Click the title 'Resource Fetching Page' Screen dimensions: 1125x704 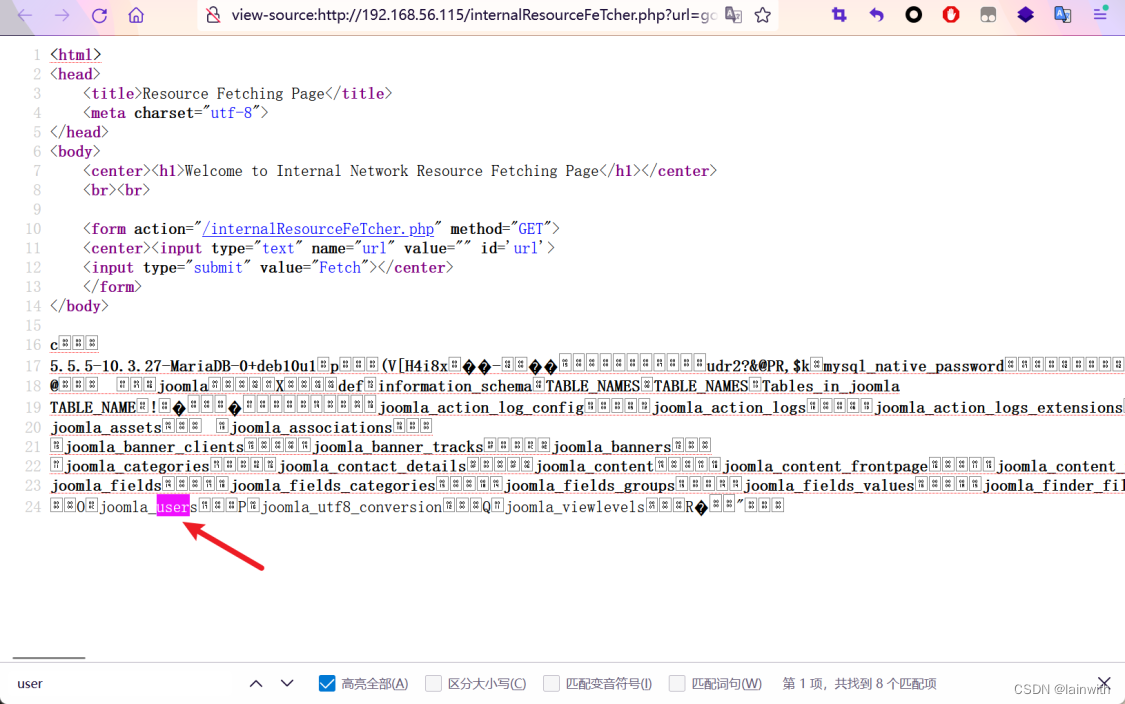tap(233, 93)
